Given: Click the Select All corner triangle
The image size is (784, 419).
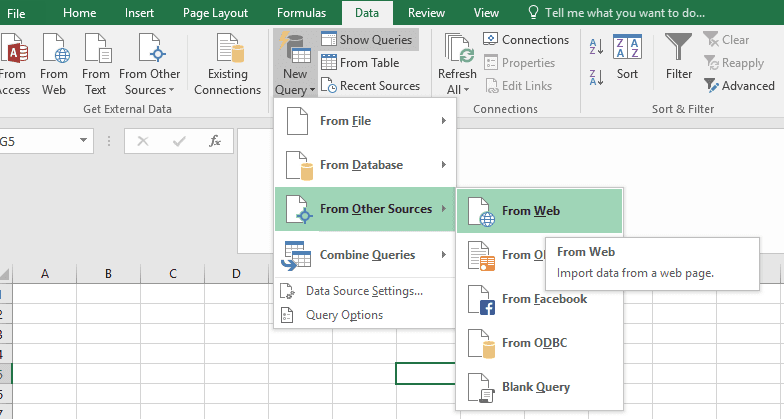Looking at the screenshot, I should point(4,274).
